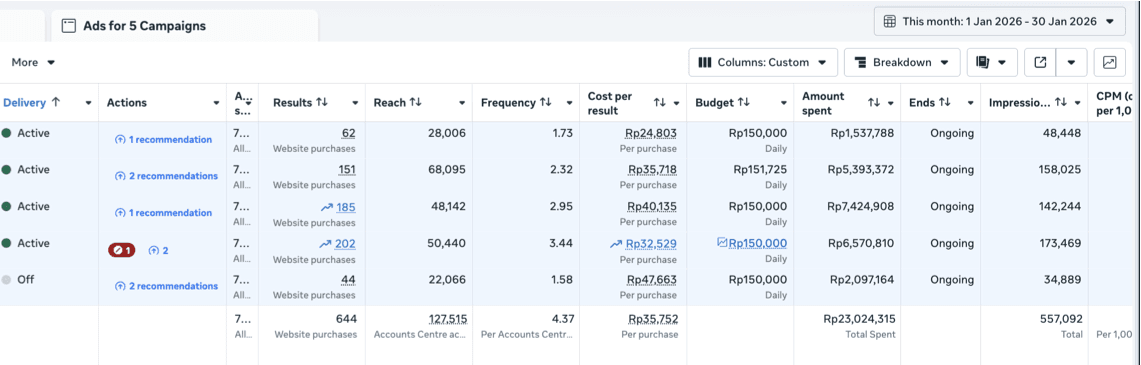The image size is (1141, 365).
Task: Click total impressions 557,092
Action: (x=1060, y=318)
